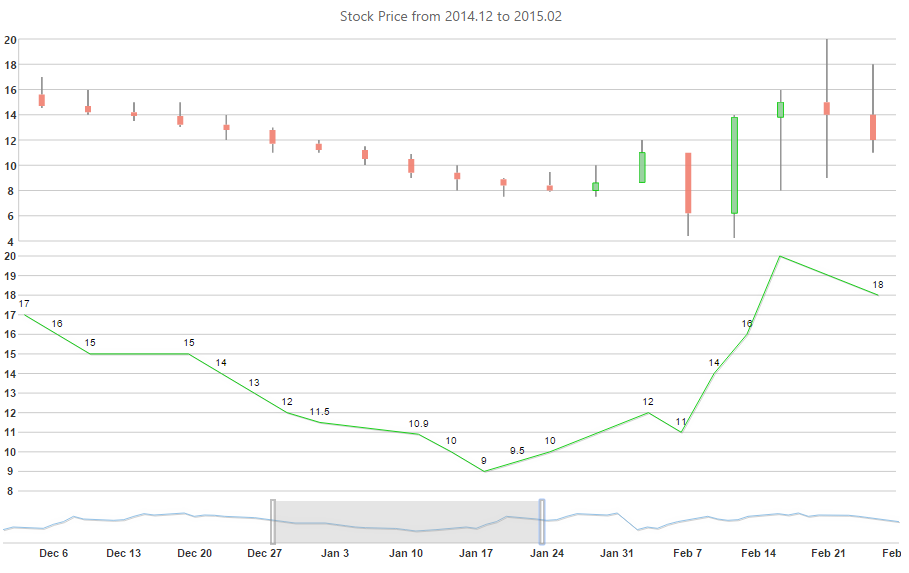909x573 pixels.
Task: Click the 'Feb 21' date axis label
Action: click(828, 553)
